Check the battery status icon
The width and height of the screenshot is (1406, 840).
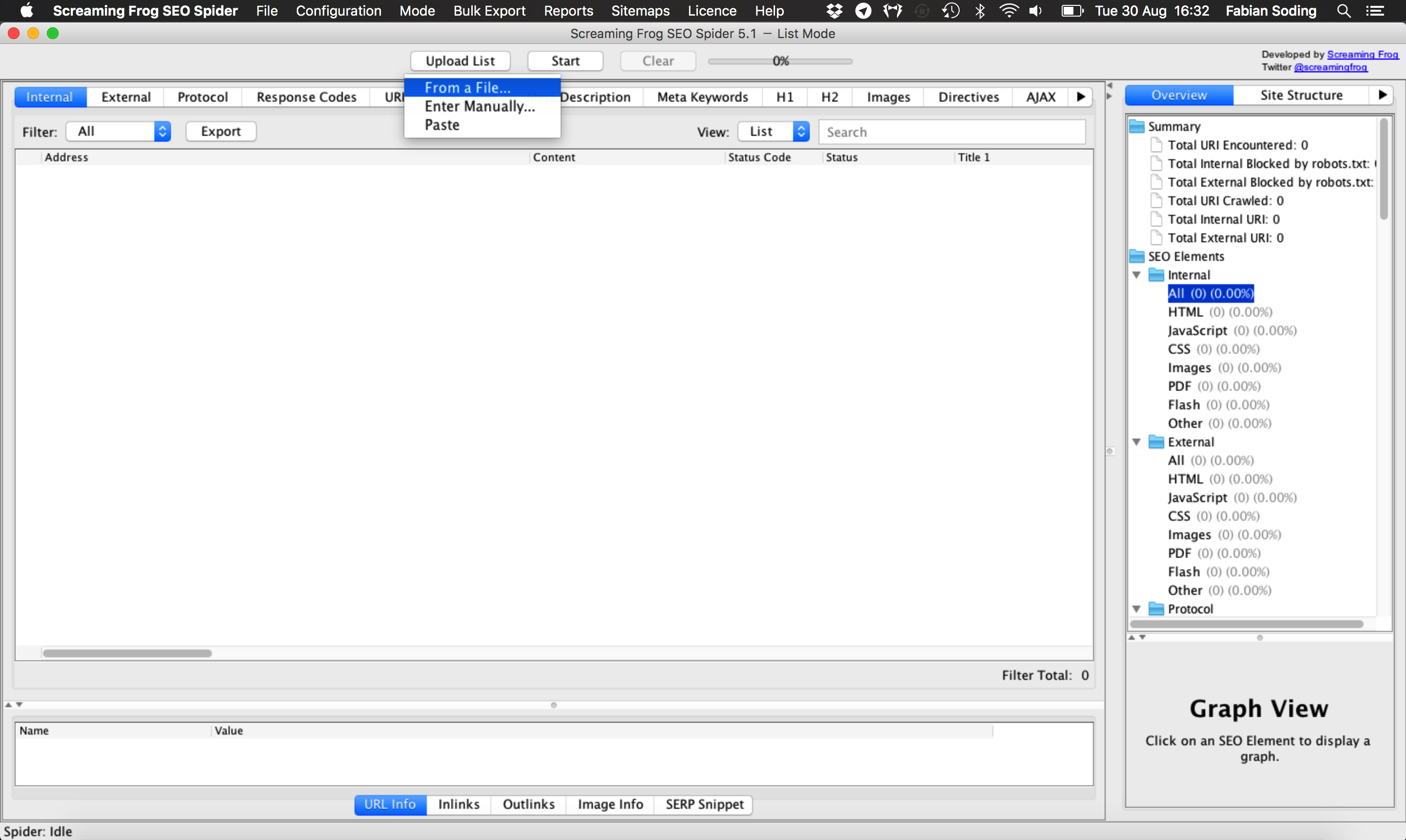coord(1071,11)
